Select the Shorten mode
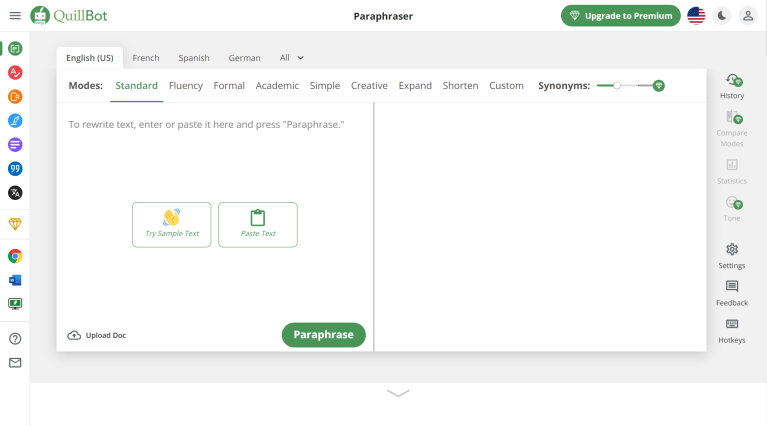Image resolution: width=767 pixels, height=426 pixels. click(x=460, y=86)
